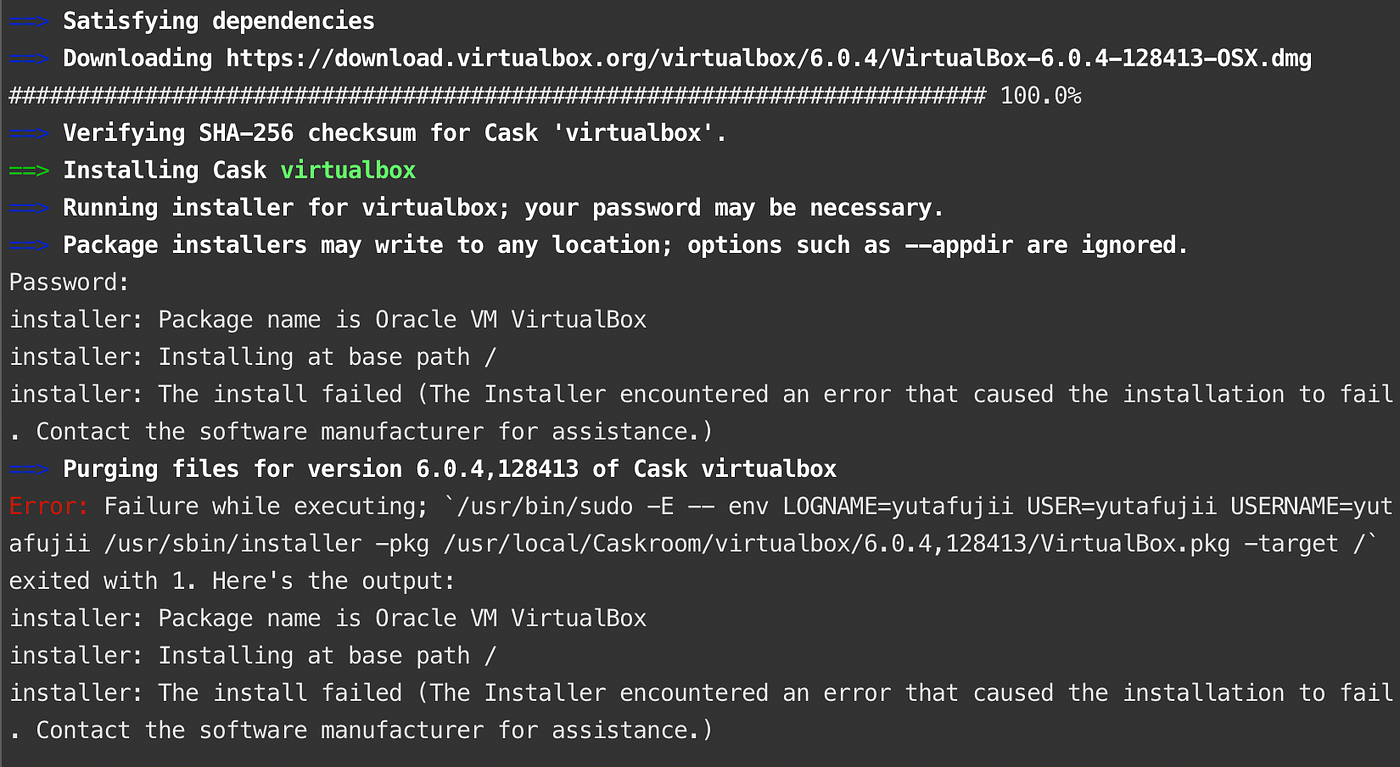The width and height of the screenshot is (1400, 767).
Task: Click the green arrow before Installing Cask
Action: [29, 171]
